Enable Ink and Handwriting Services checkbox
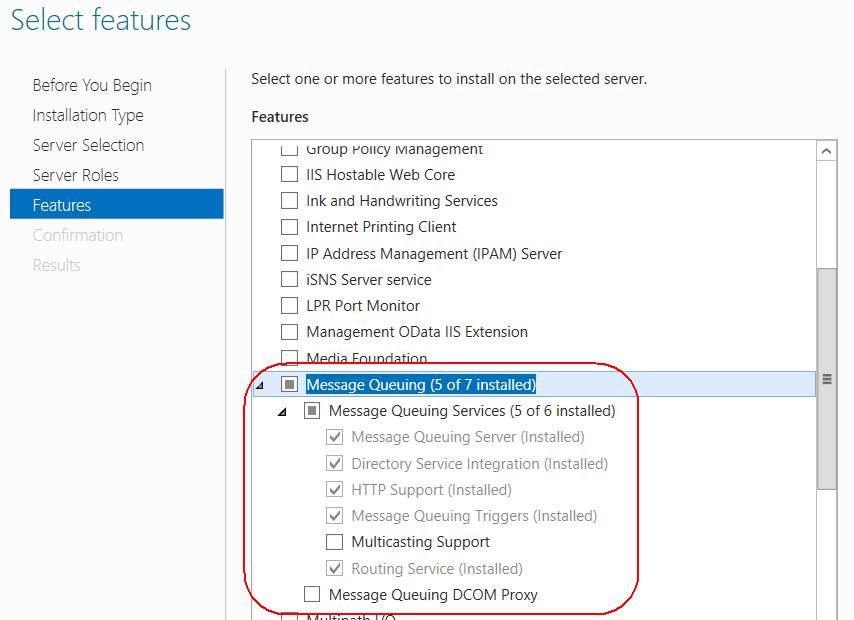Screen dimensions: 854x620 coord(289,200)
